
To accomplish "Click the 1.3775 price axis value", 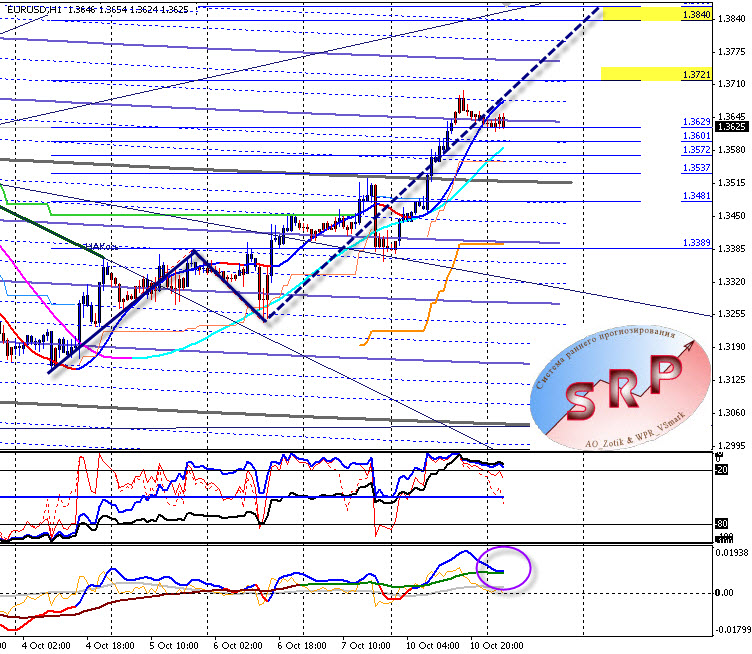I will [x=729, y=50].
